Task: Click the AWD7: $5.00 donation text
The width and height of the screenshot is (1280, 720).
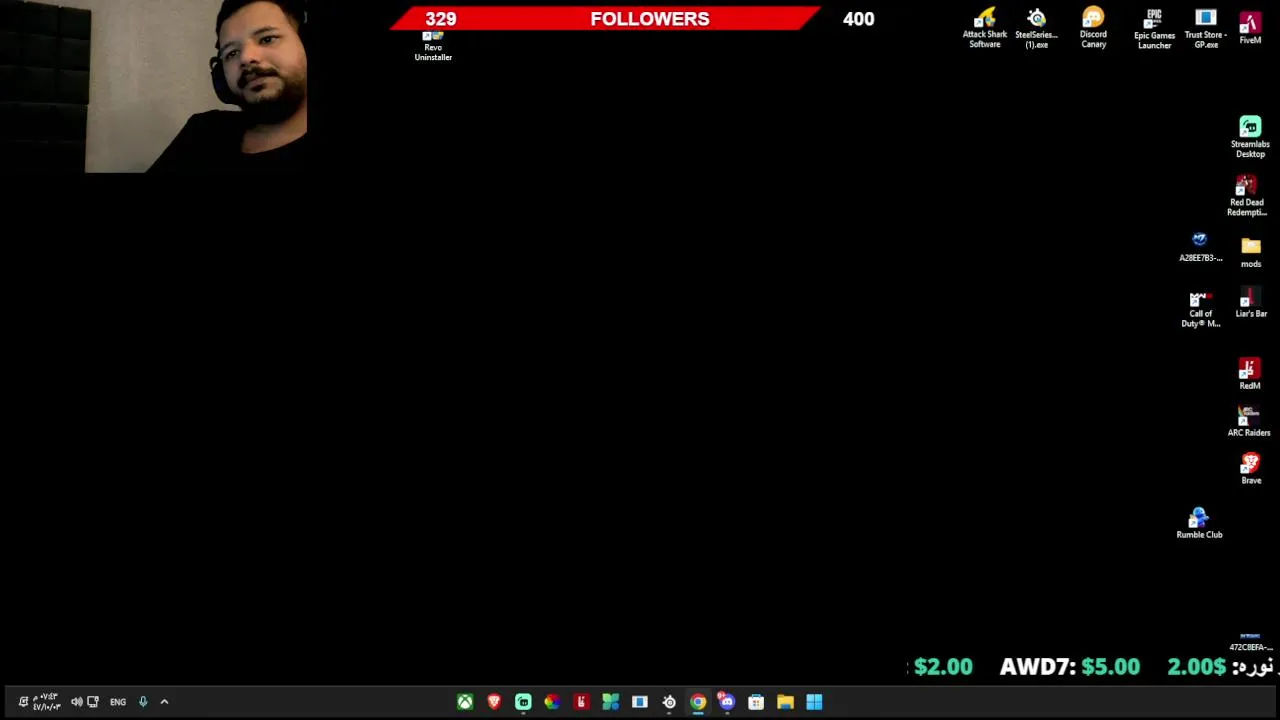Action: [x=1069, y=667]
